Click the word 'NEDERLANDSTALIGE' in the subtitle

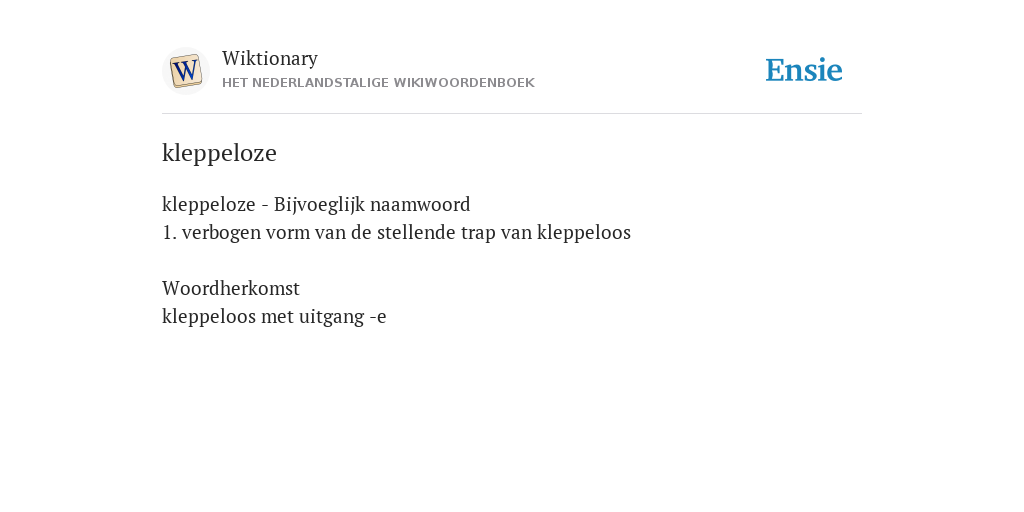pyautogui.click(x=320, y=83)
